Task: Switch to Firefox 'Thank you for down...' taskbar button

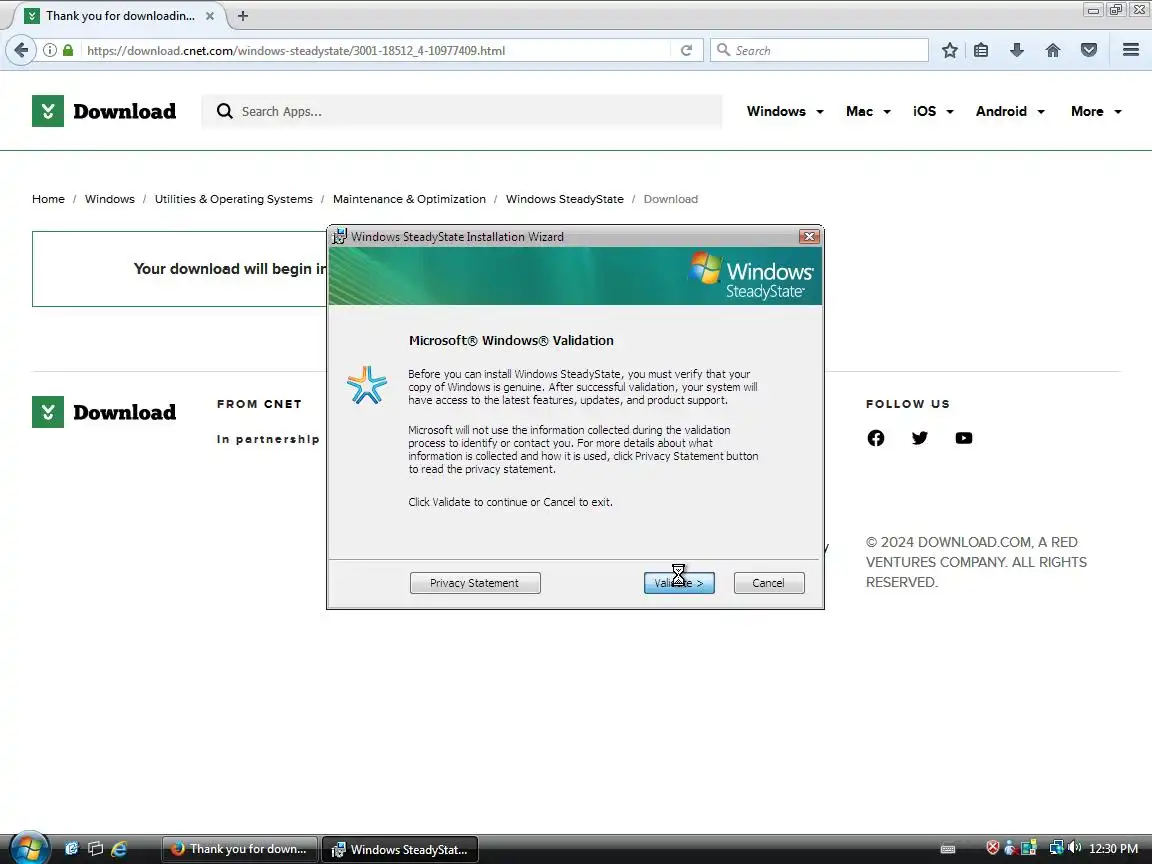Action: tap(240, 849)
